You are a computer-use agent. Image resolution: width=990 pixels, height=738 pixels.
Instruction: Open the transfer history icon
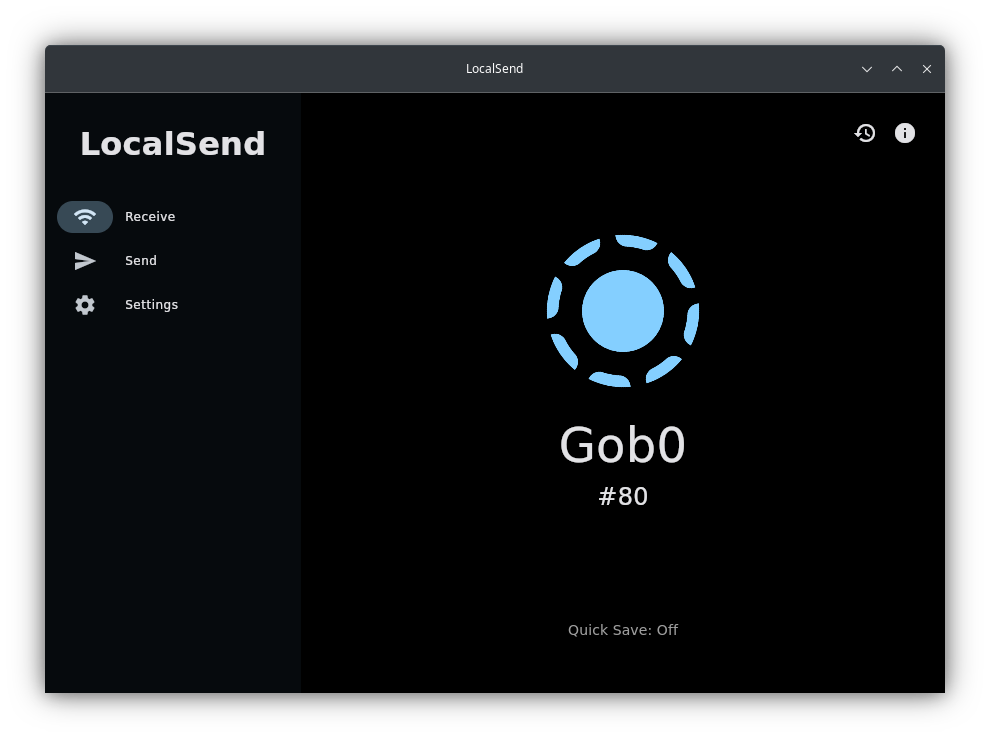[x=865, y=133]
